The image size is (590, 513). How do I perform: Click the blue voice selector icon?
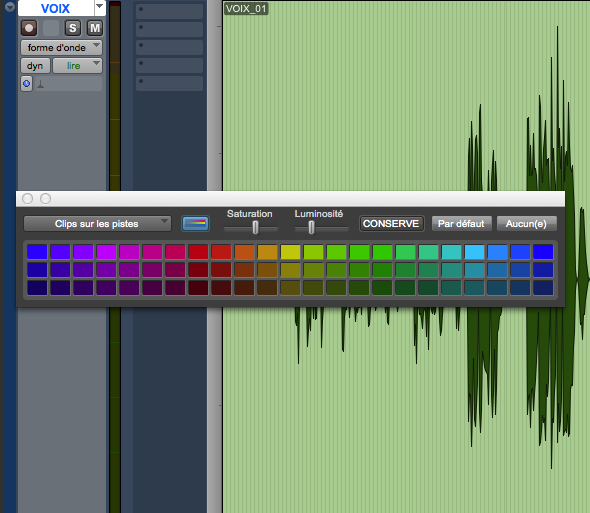(26, 84)
